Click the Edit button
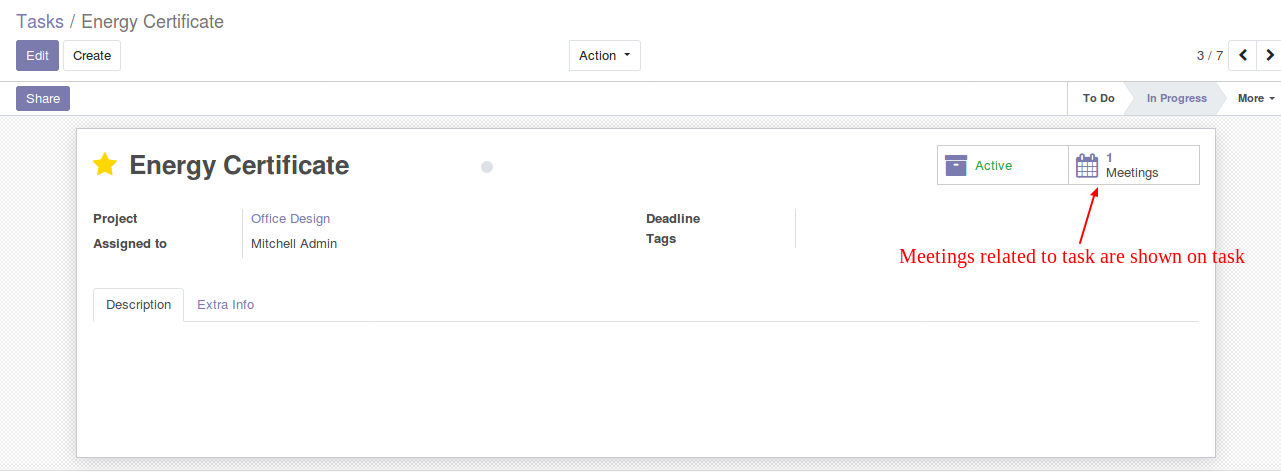This screenshot has height=472, width=1281. (x=37, y=56)
